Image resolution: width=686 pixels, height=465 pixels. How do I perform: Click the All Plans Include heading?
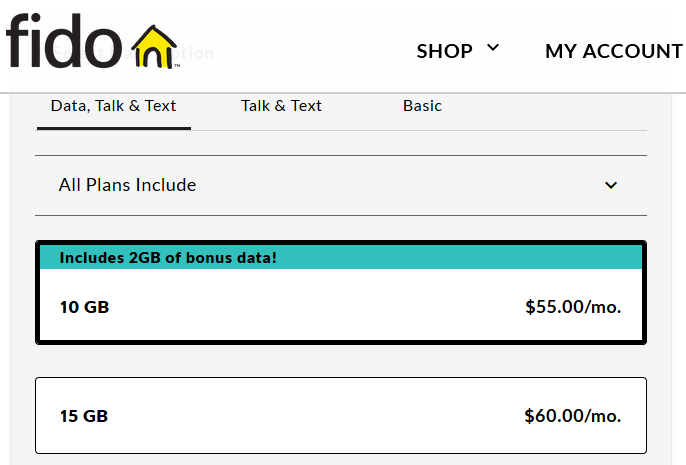pos(127,185)
